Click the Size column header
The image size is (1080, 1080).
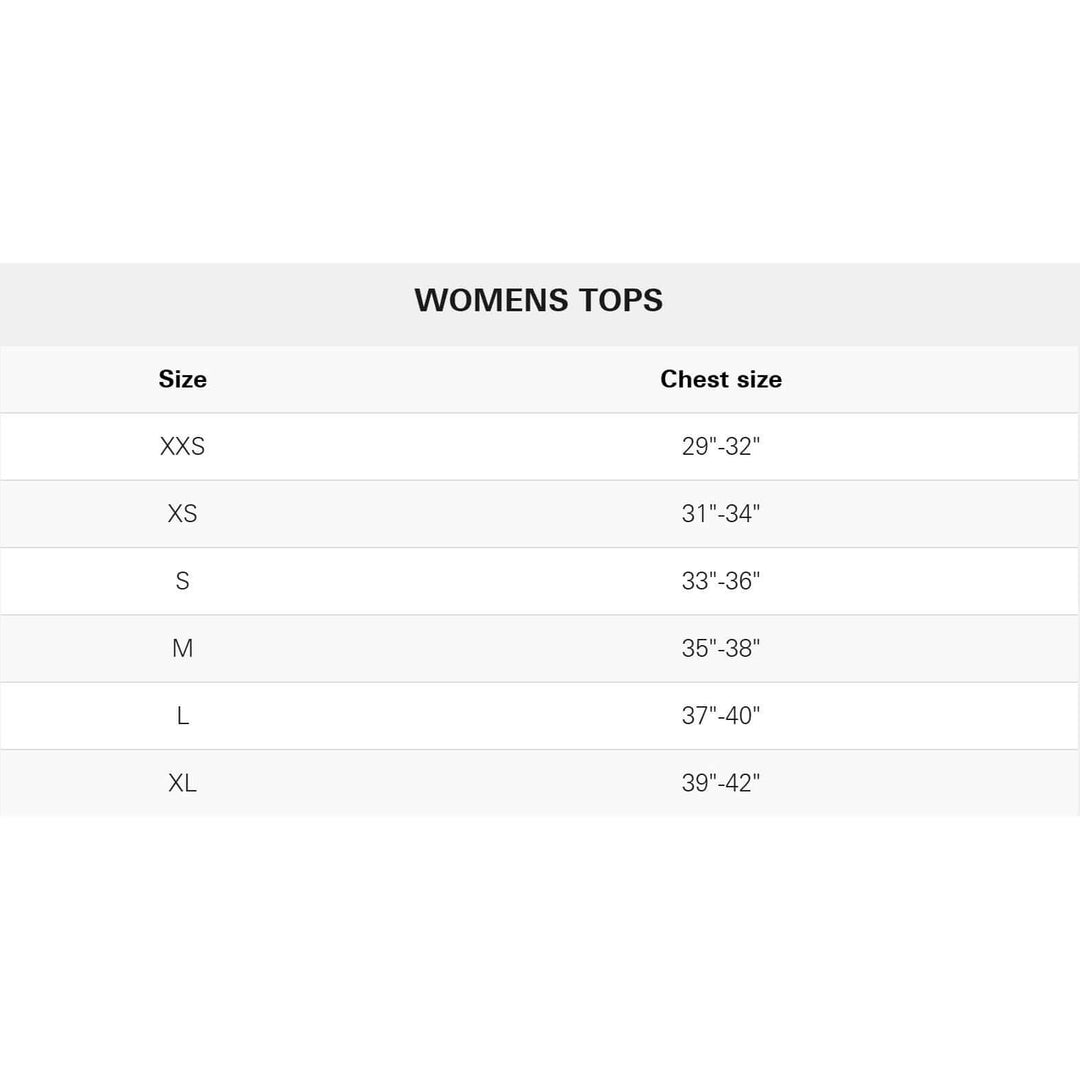tap(182, 379)
